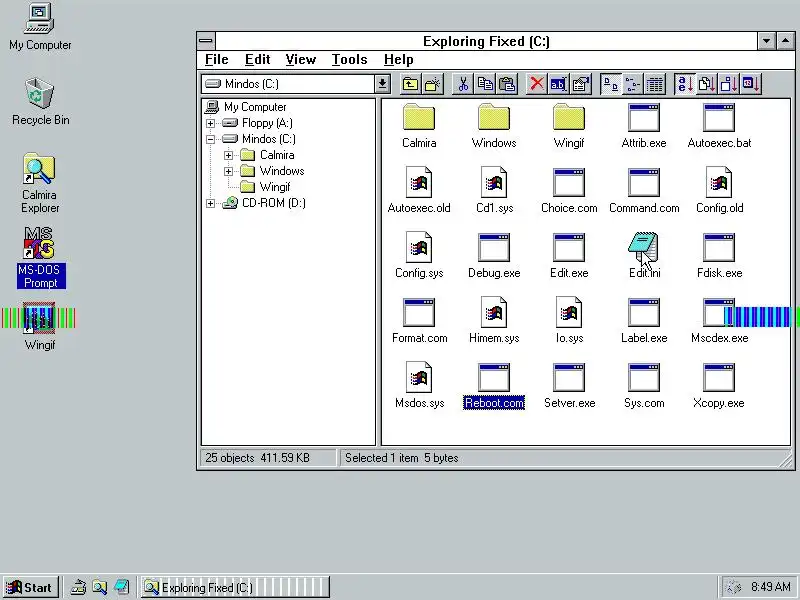
Task: Click the Start button on taskbar
Action: [x=30, y=587]
